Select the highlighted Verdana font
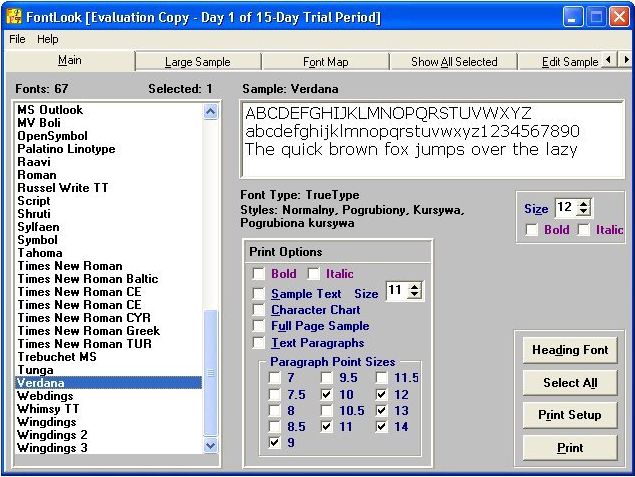The height and width of the screenshot is (477, 635). (x=109, y=383)
